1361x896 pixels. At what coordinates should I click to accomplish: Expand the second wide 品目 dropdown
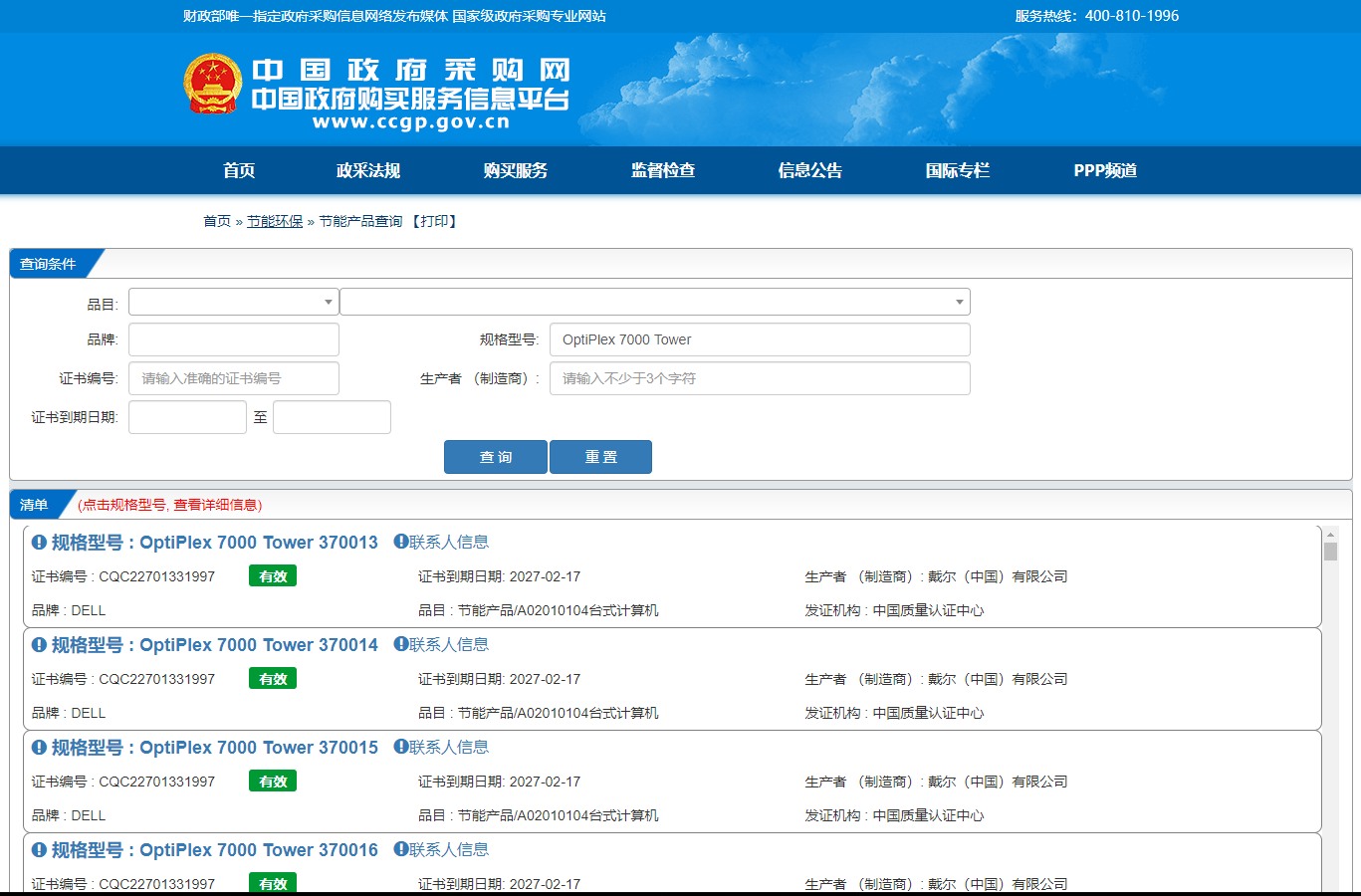[x=654, y=302]
